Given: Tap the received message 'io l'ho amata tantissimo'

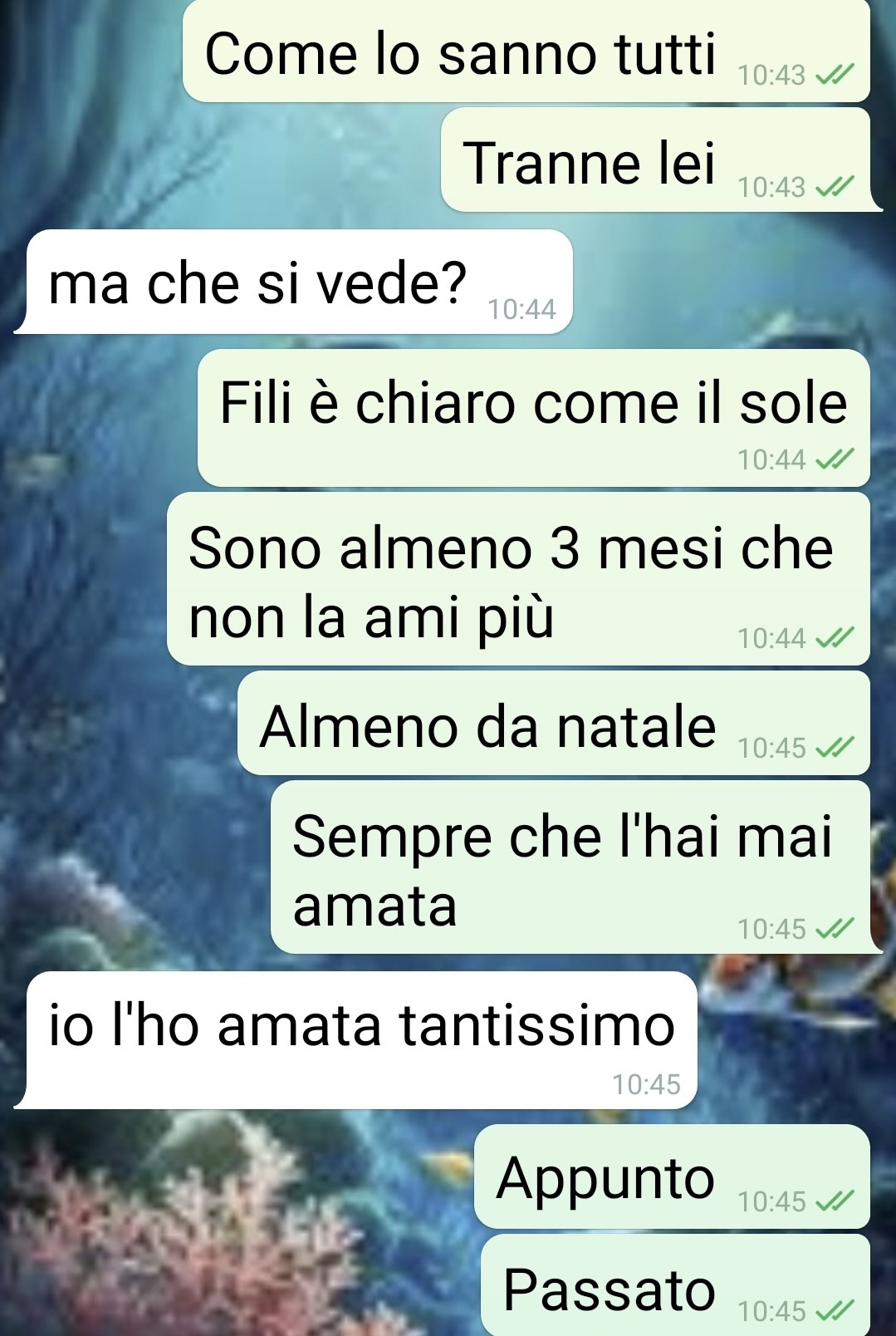Looking at the screenshot, I should click(x=356, y=1040).
